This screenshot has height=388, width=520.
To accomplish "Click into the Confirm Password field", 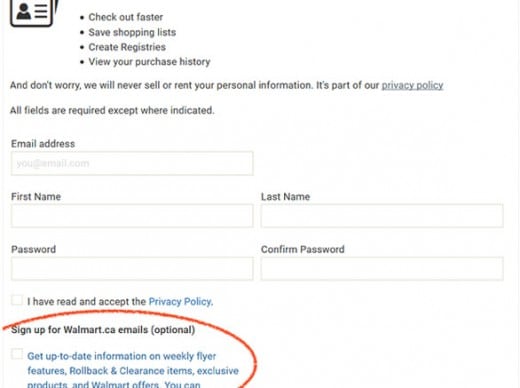I will [382, 269].
